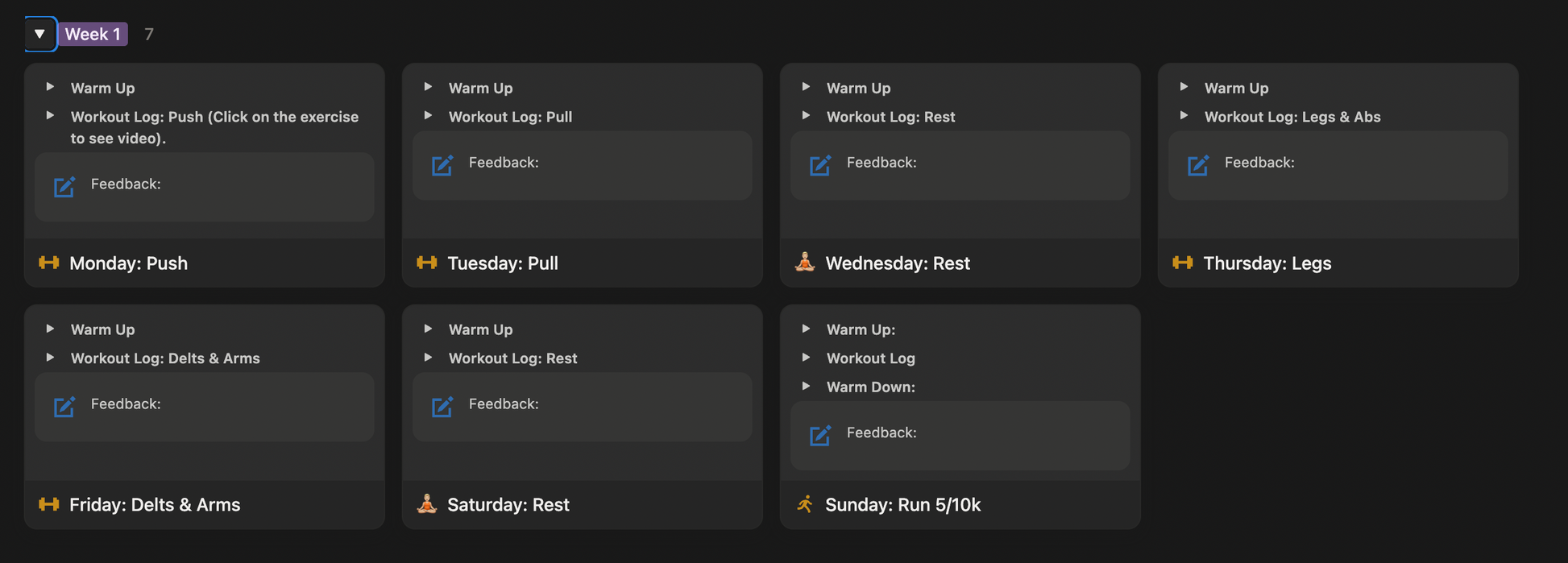This screenshot has width=1568, height=563.
Task: Expand Workout Log: Pull toggle
Action: pyautogui.click(x=428, y=116)
